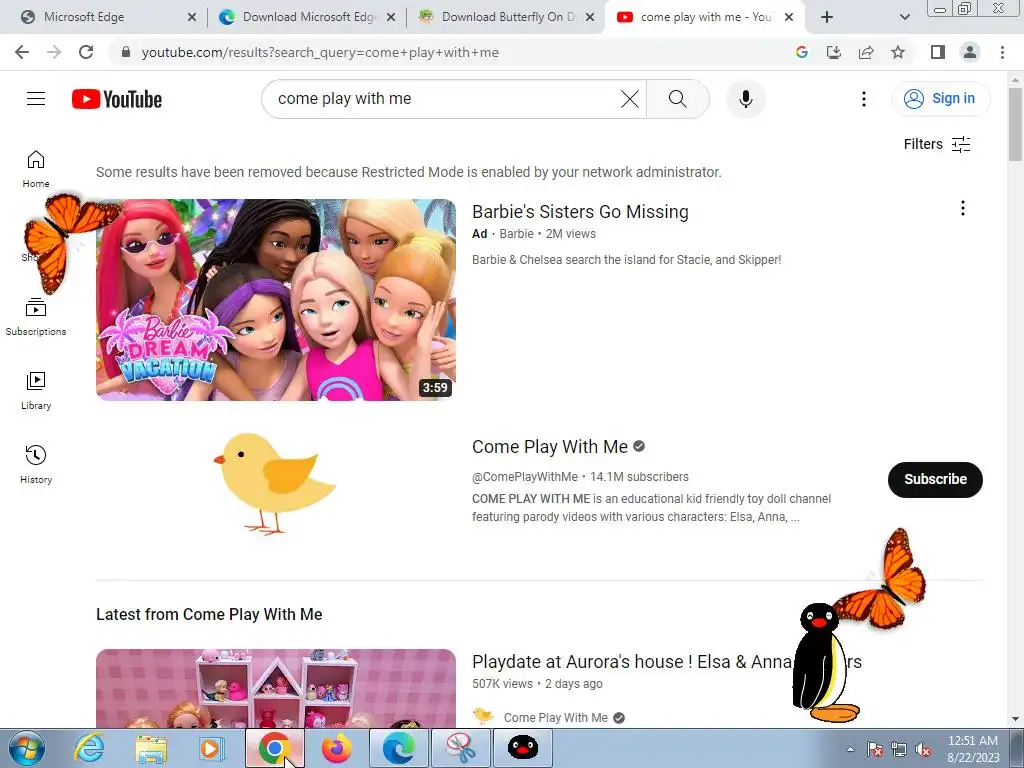1024x768 pixels.
Task: Go to Home in the sidebar
Action: (x=36, y=169)
